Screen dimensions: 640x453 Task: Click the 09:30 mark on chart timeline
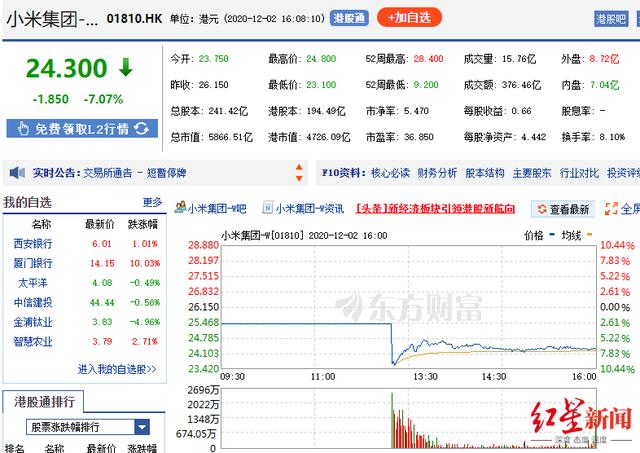[x=232, y=376]
